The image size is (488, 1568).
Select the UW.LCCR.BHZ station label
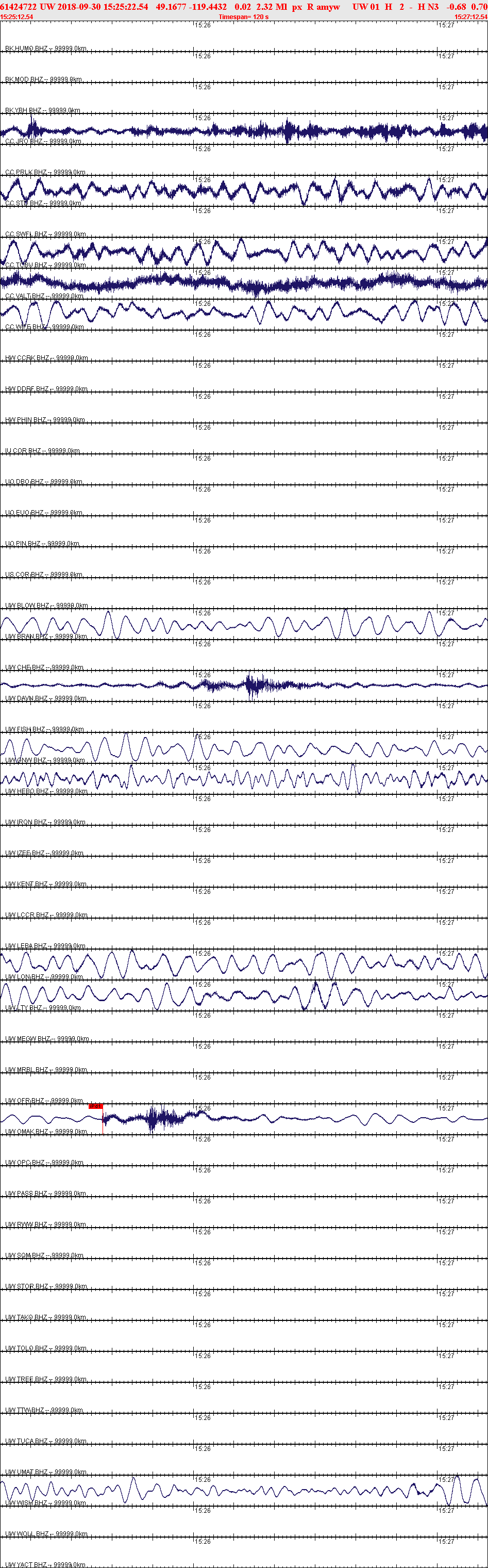46,915
